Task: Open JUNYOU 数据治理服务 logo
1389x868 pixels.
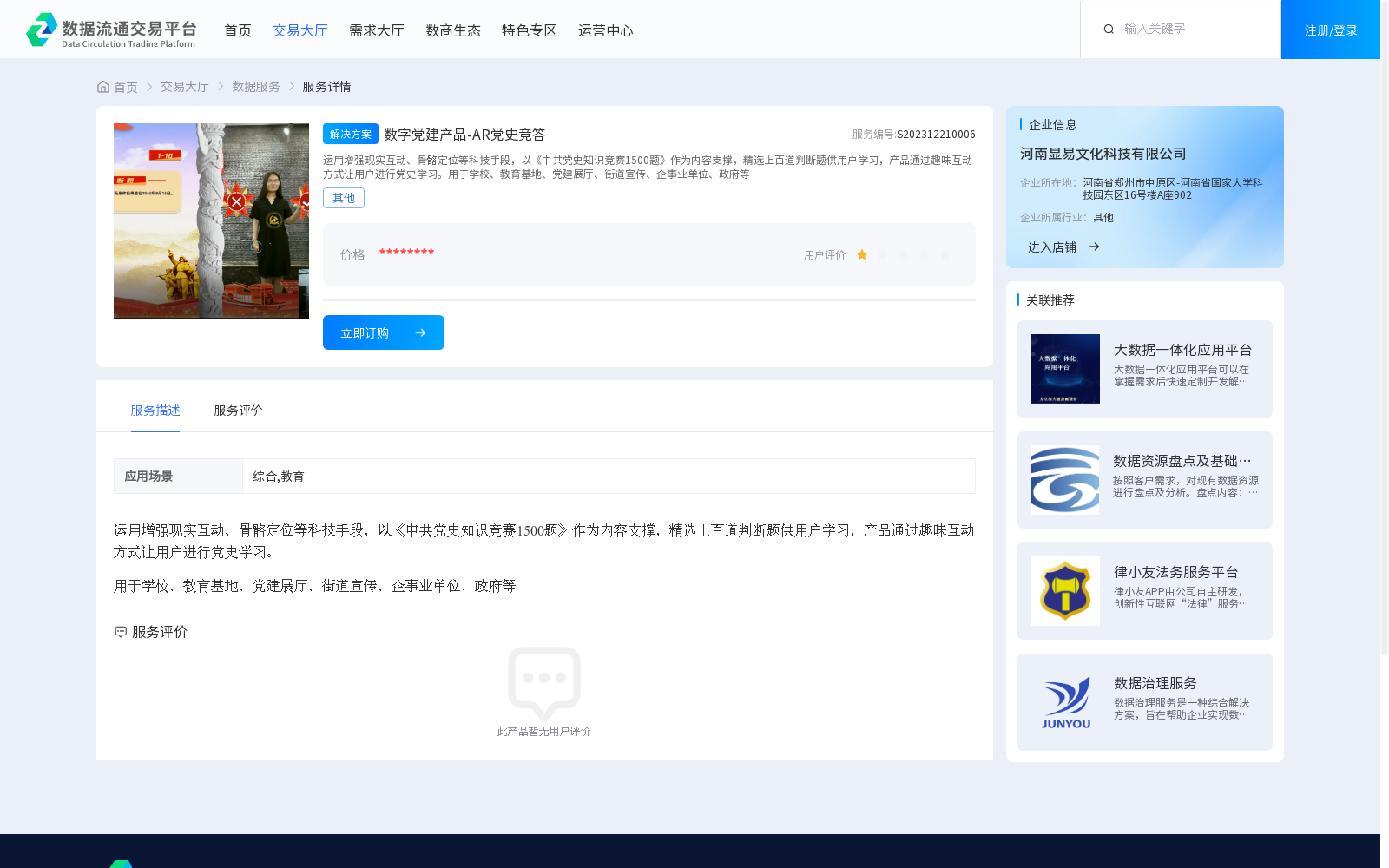Action: click(x=1065, y=702)
